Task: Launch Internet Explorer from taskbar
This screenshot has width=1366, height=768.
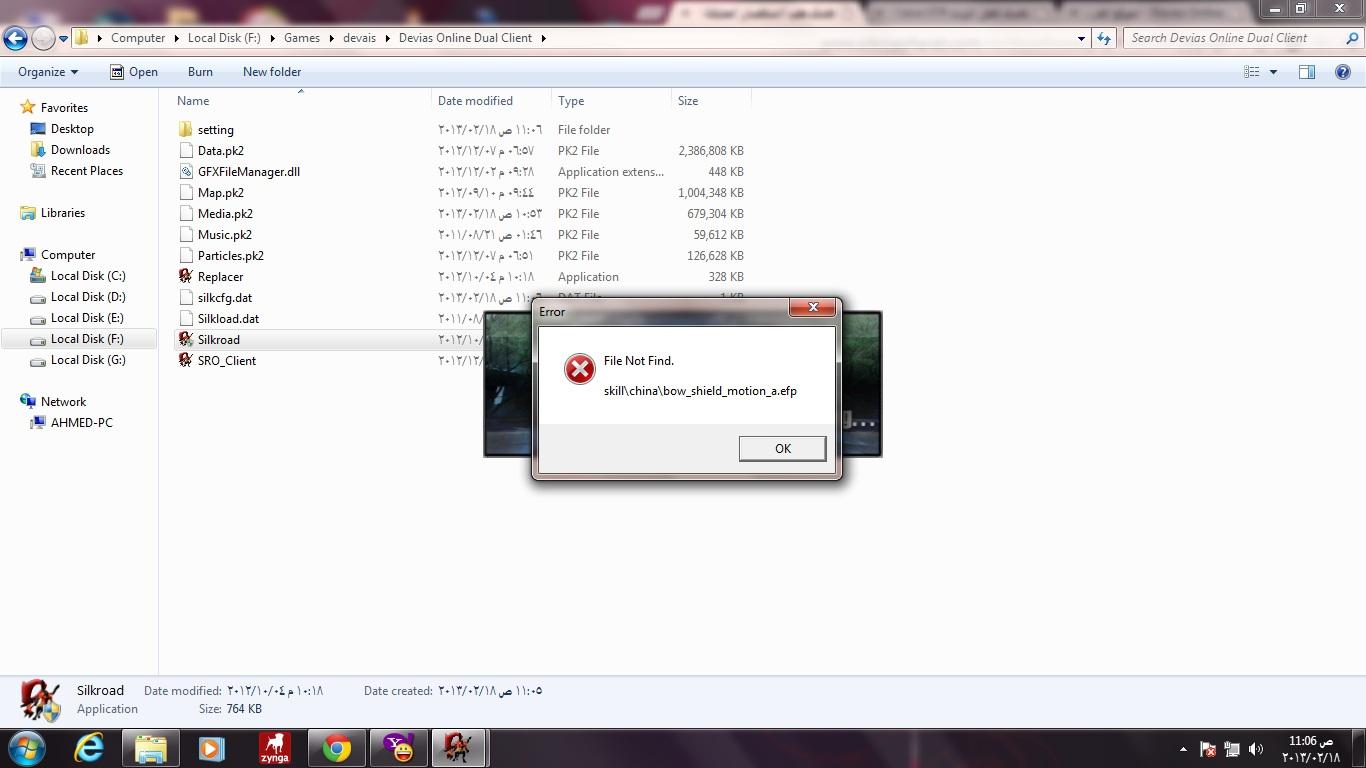Action: coord(90,748)
